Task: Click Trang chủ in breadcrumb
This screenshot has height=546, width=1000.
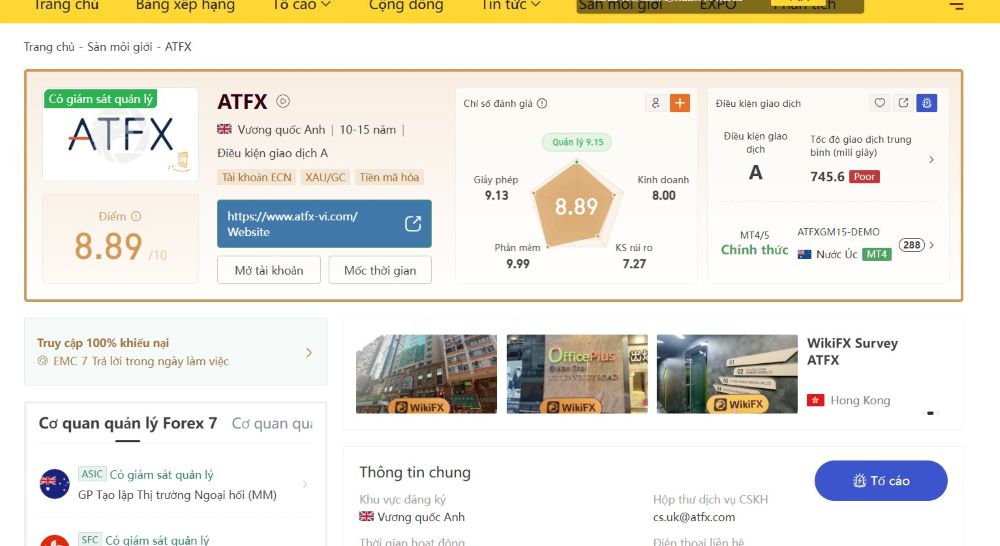Action: point(49,47)
